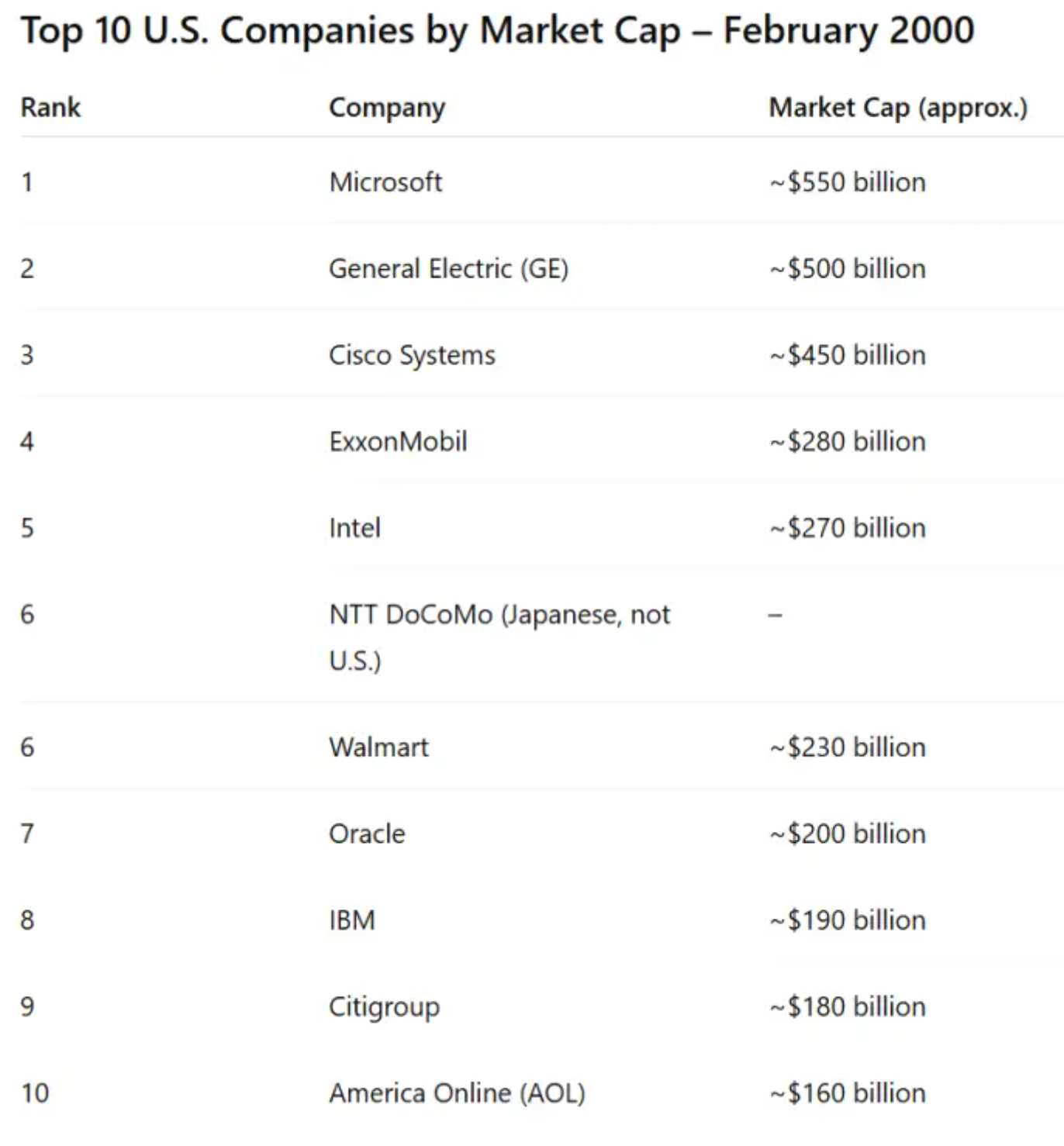Viewport: 1064px width, 1146px height.
Task: Select the ~$160 billion AOL value
Action: click(848, 1093)
